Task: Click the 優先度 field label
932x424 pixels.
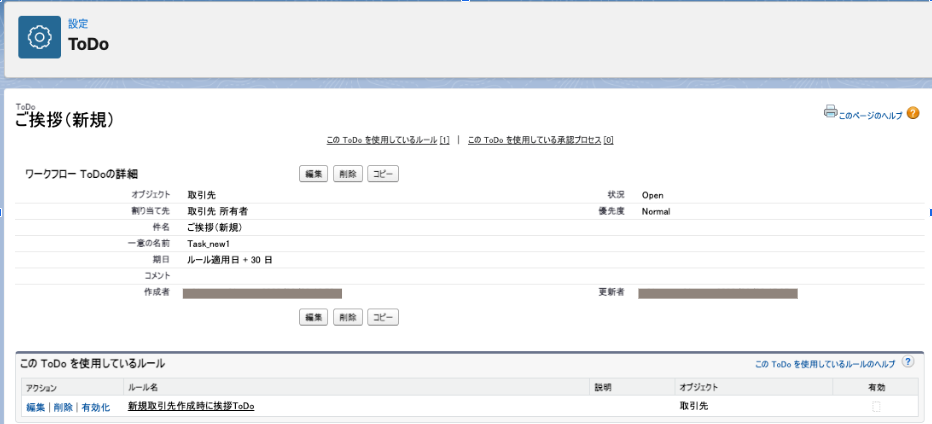Action: (x=612, y=211)
